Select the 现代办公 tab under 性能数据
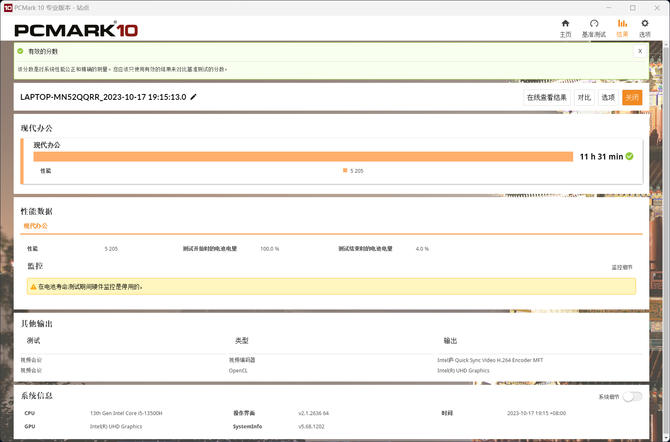The width and height of the screenshot is (670, 442). pos(35,226)
